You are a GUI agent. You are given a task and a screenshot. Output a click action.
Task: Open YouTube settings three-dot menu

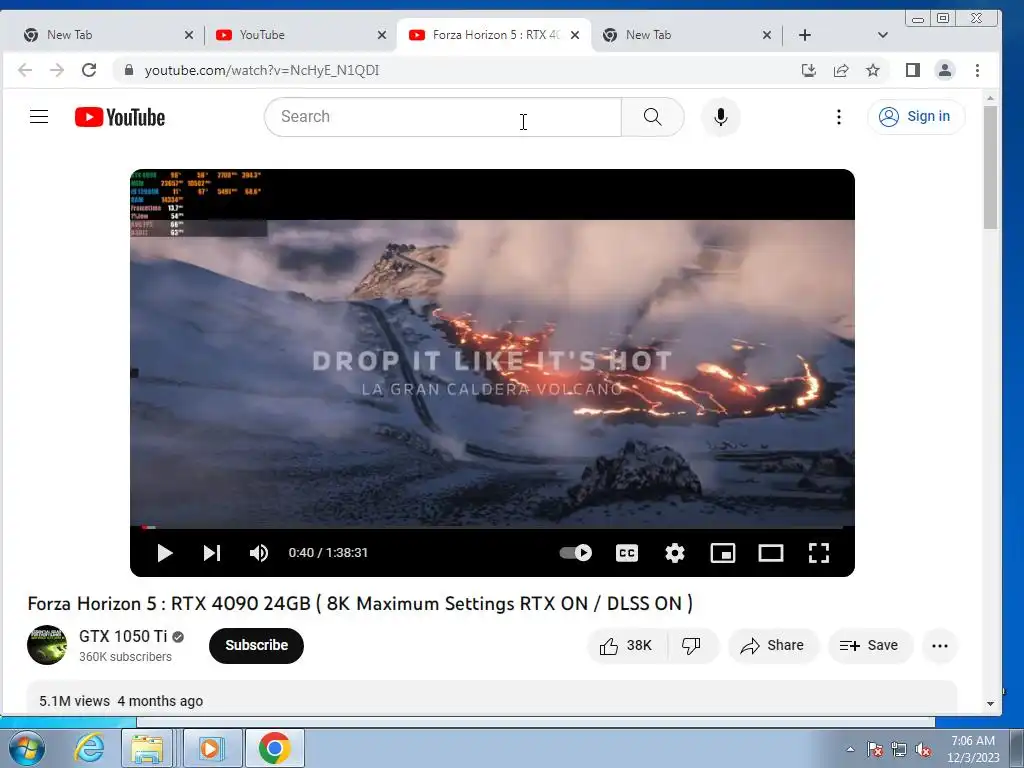[839, 117]
